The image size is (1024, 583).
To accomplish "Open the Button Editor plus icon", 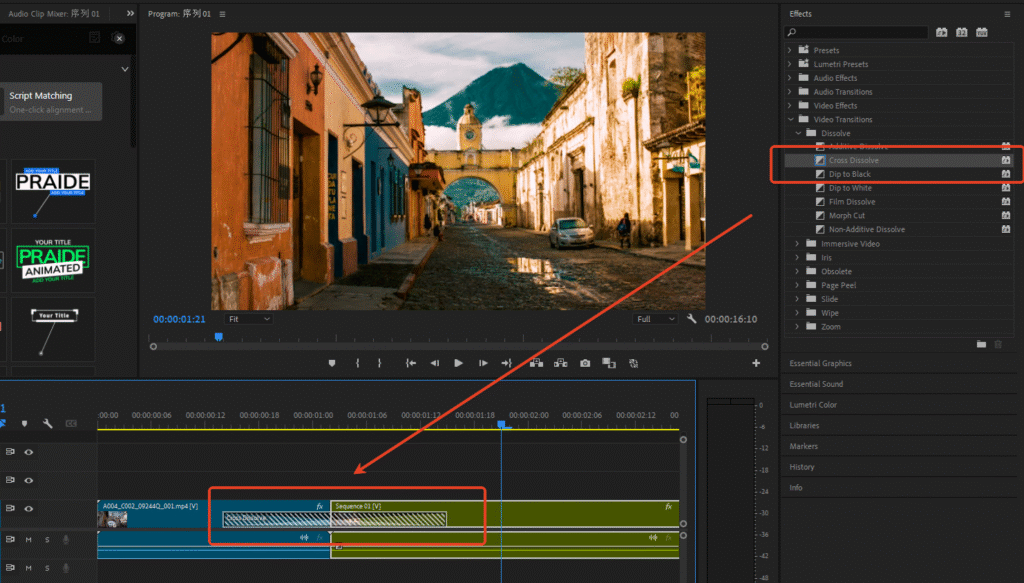I will click(x=756, y=363).
